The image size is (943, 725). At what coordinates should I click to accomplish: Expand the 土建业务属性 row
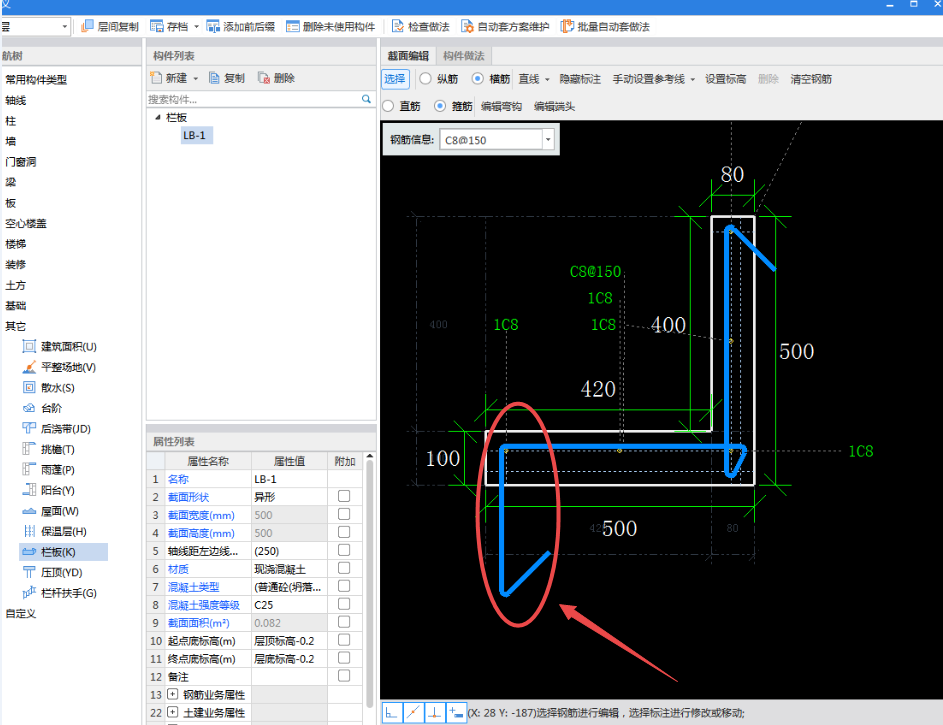172,712
